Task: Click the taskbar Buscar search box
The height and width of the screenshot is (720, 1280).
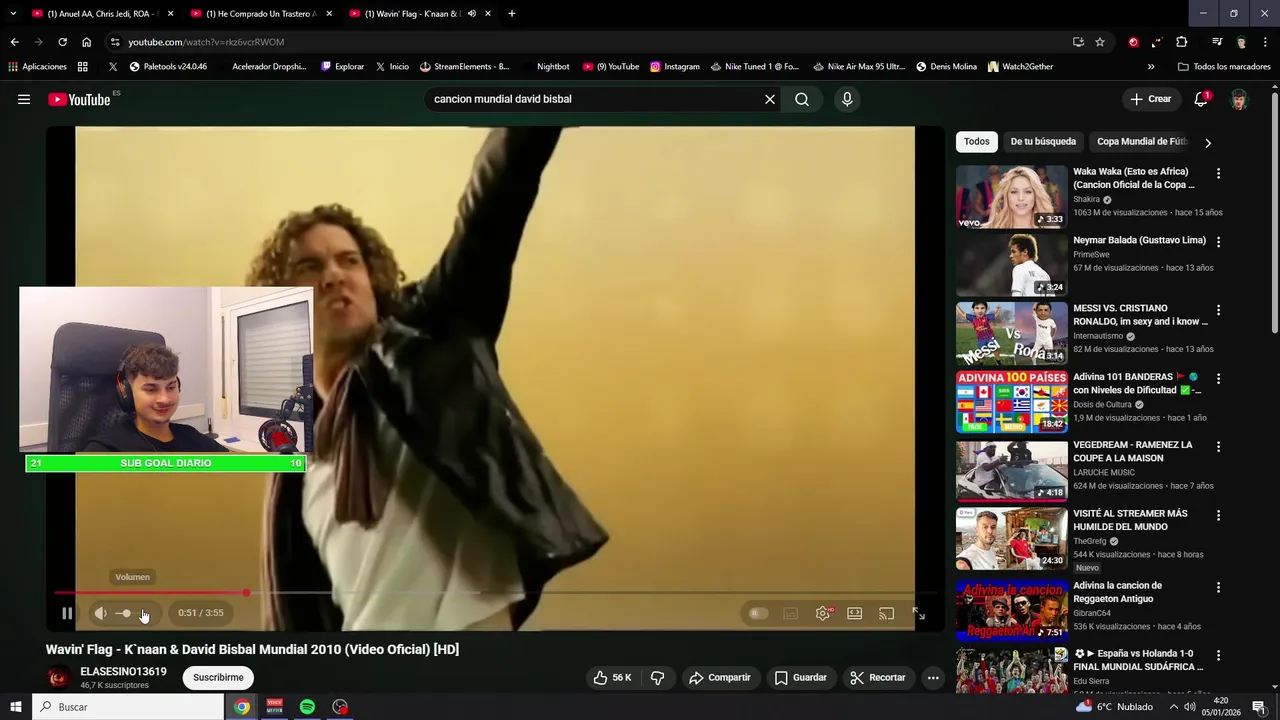Action: coord(128,707)
